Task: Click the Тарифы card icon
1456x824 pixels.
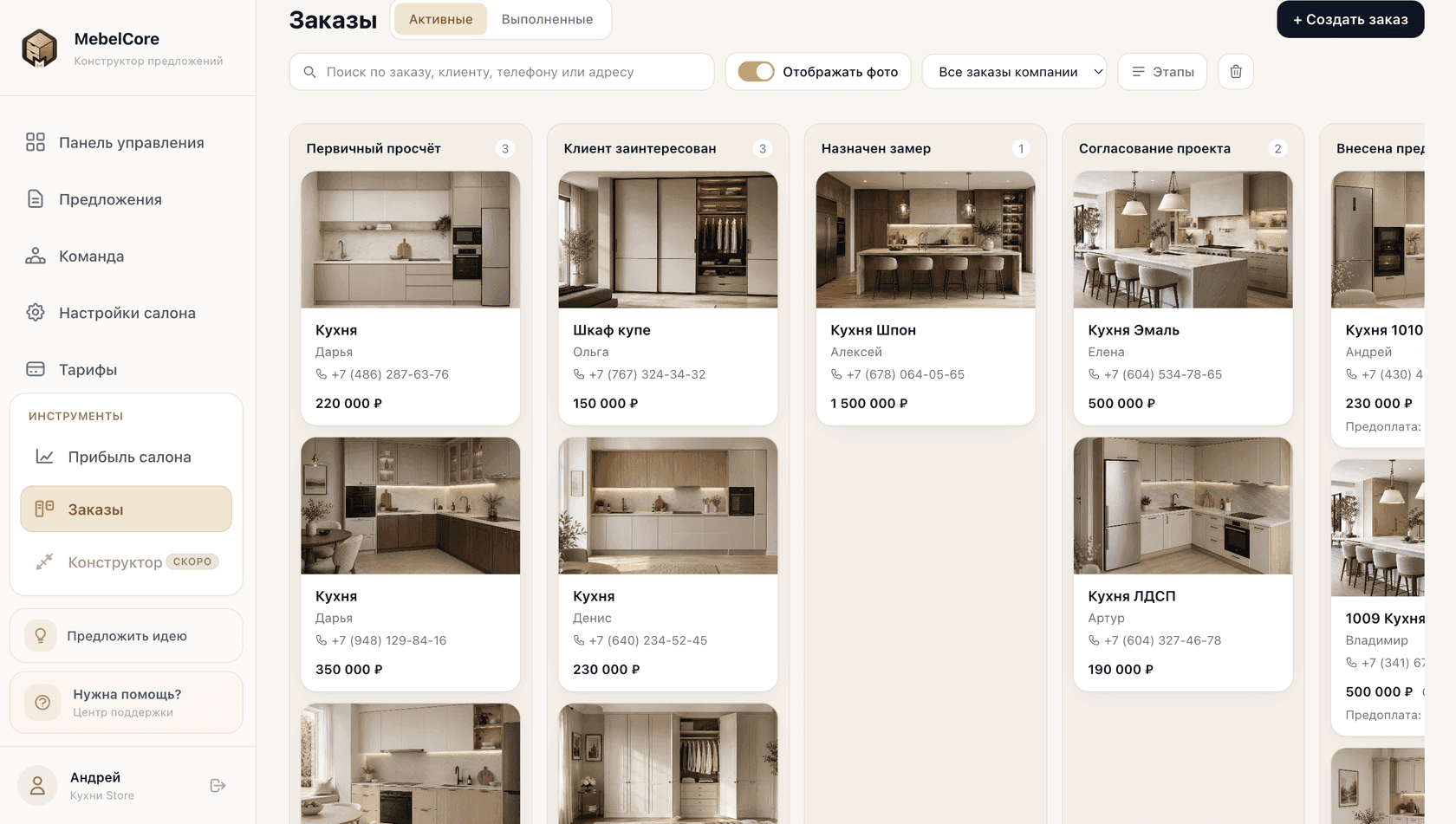Action: (36, 369)
